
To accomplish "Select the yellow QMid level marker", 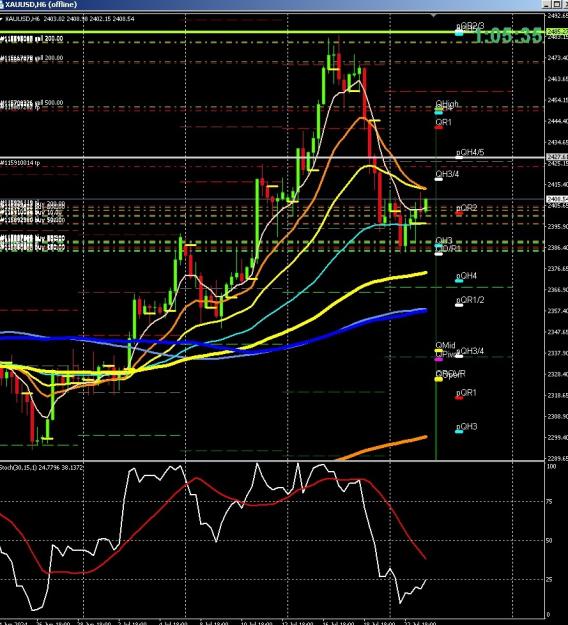I will click(438, 350).
